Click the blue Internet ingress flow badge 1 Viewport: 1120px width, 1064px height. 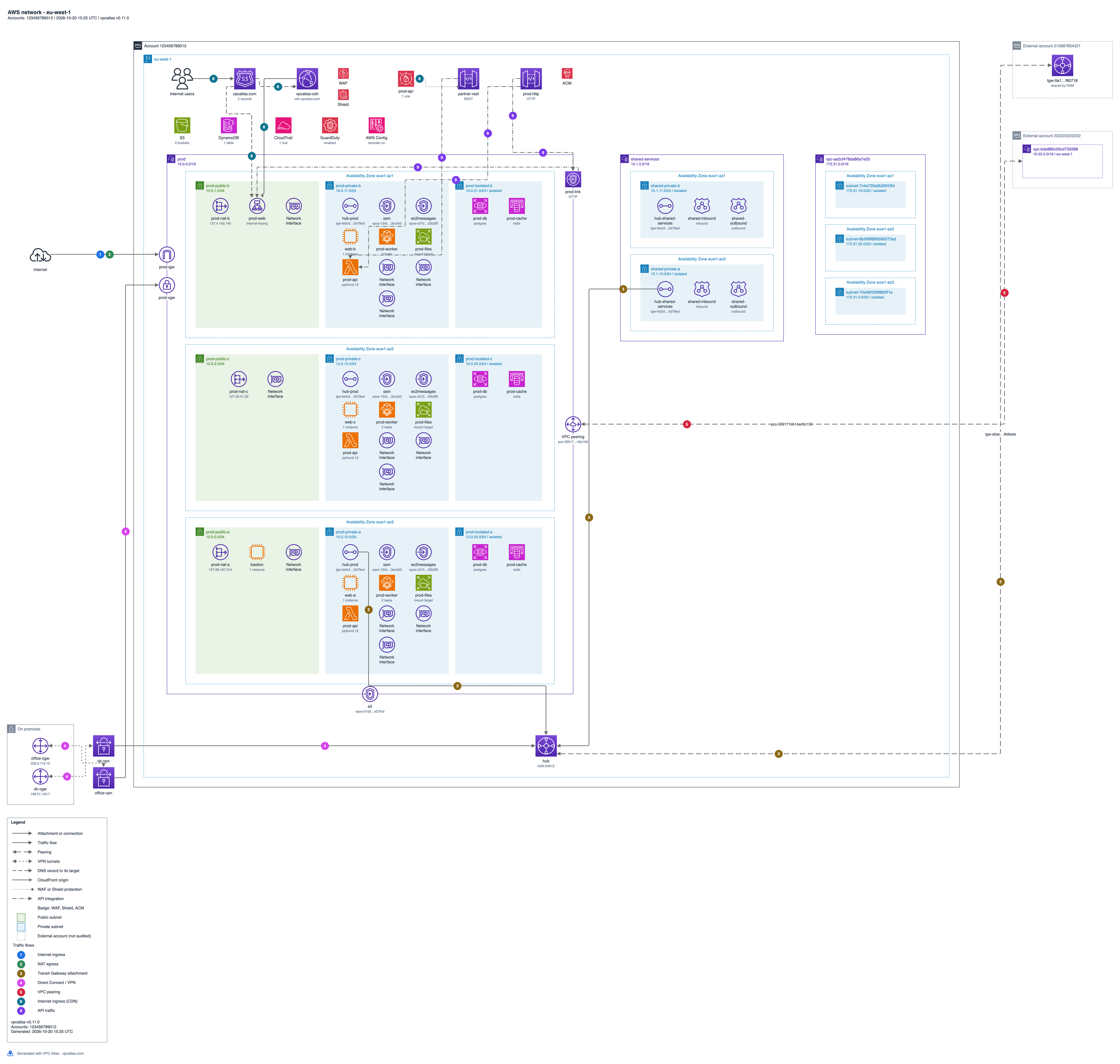100,255
